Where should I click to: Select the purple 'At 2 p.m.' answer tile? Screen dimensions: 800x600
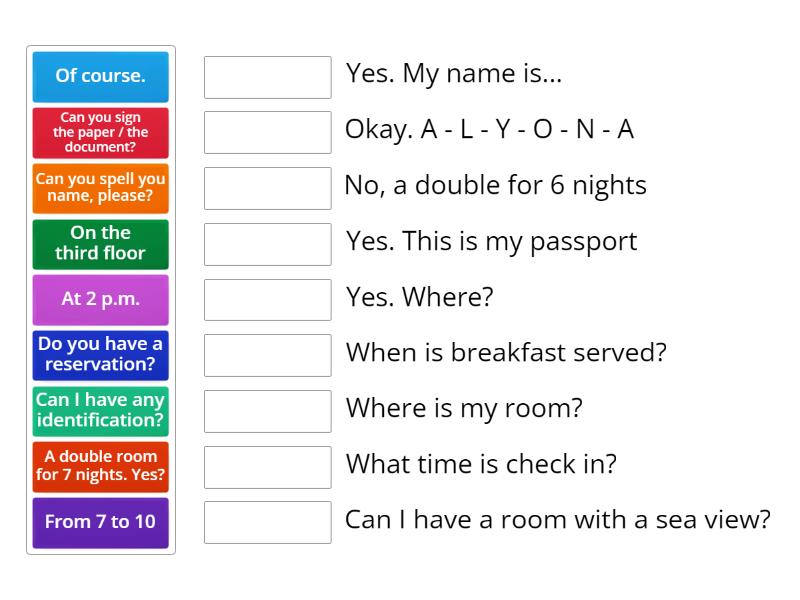[x=100, y=299]
